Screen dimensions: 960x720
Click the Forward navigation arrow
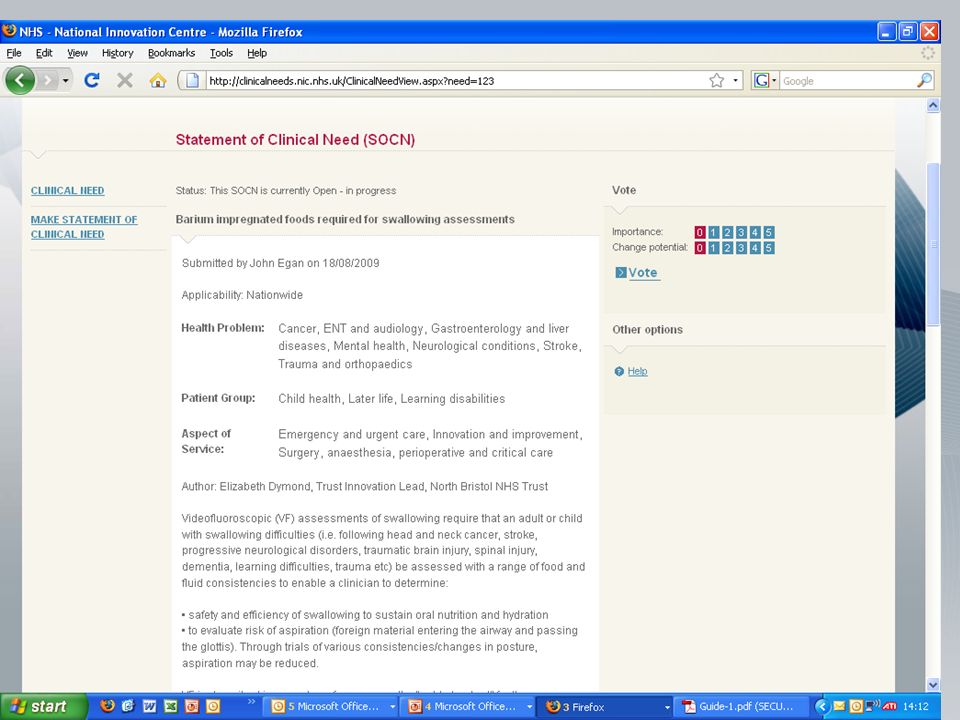coord(47,80)
